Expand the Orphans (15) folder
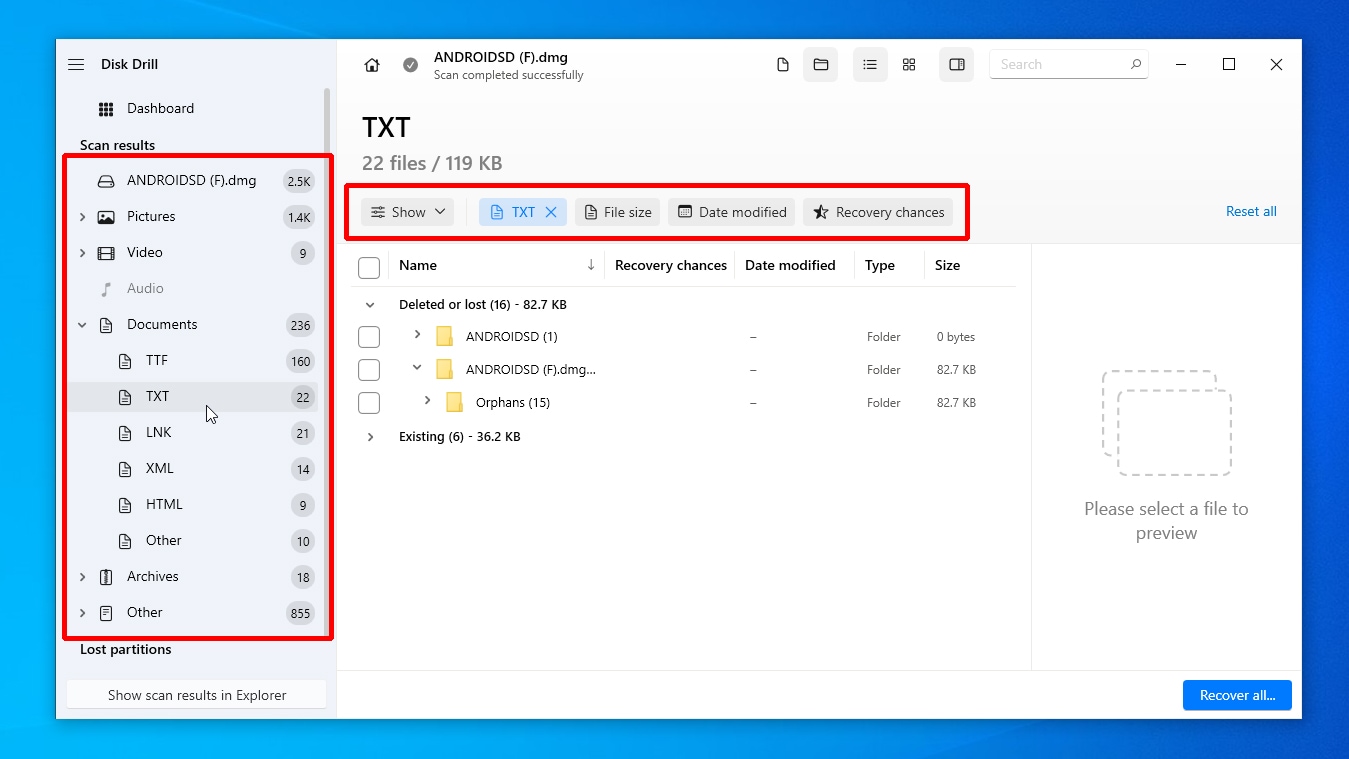Image resolution: width=1349 pixels, height=759 pixels. 427,401
